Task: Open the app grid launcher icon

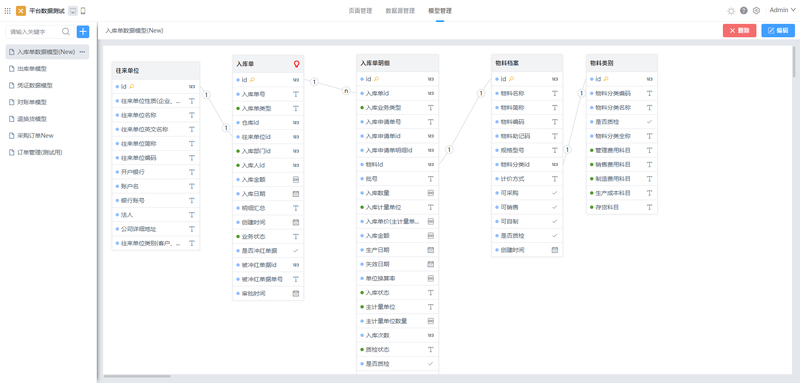Action: point(8,11)
